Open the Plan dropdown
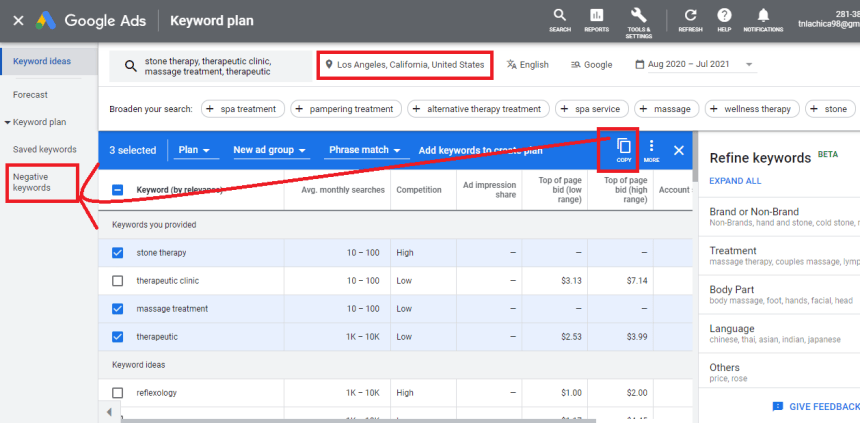Viewport: 860px width, 423px height. [x=194, y=150]
